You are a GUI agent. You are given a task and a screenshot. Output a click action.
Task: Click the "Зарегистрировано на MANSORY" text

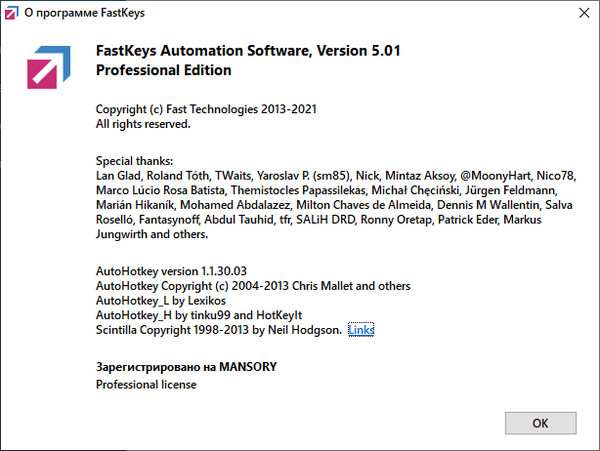[x=186, y=367]
